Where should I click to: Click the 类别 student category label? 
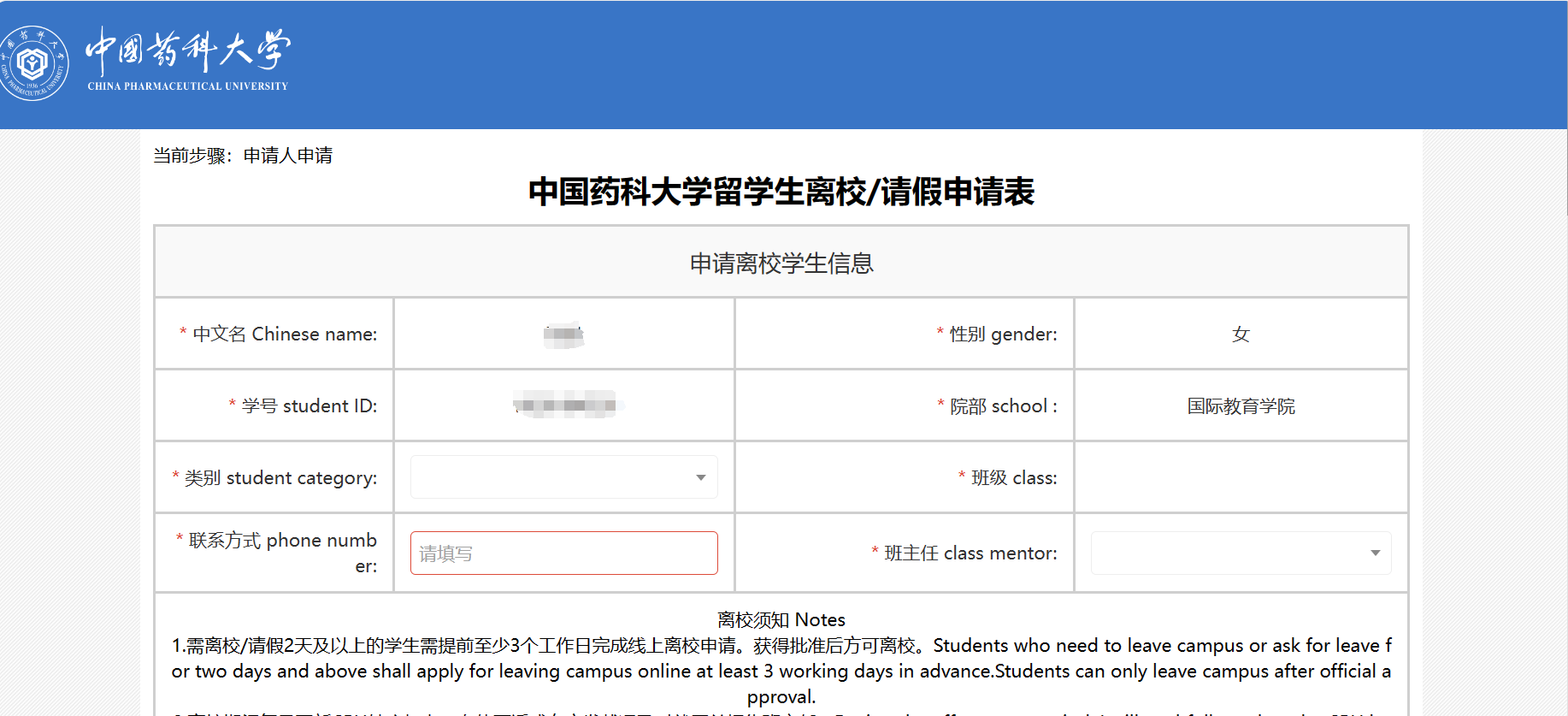coord(280,478)
